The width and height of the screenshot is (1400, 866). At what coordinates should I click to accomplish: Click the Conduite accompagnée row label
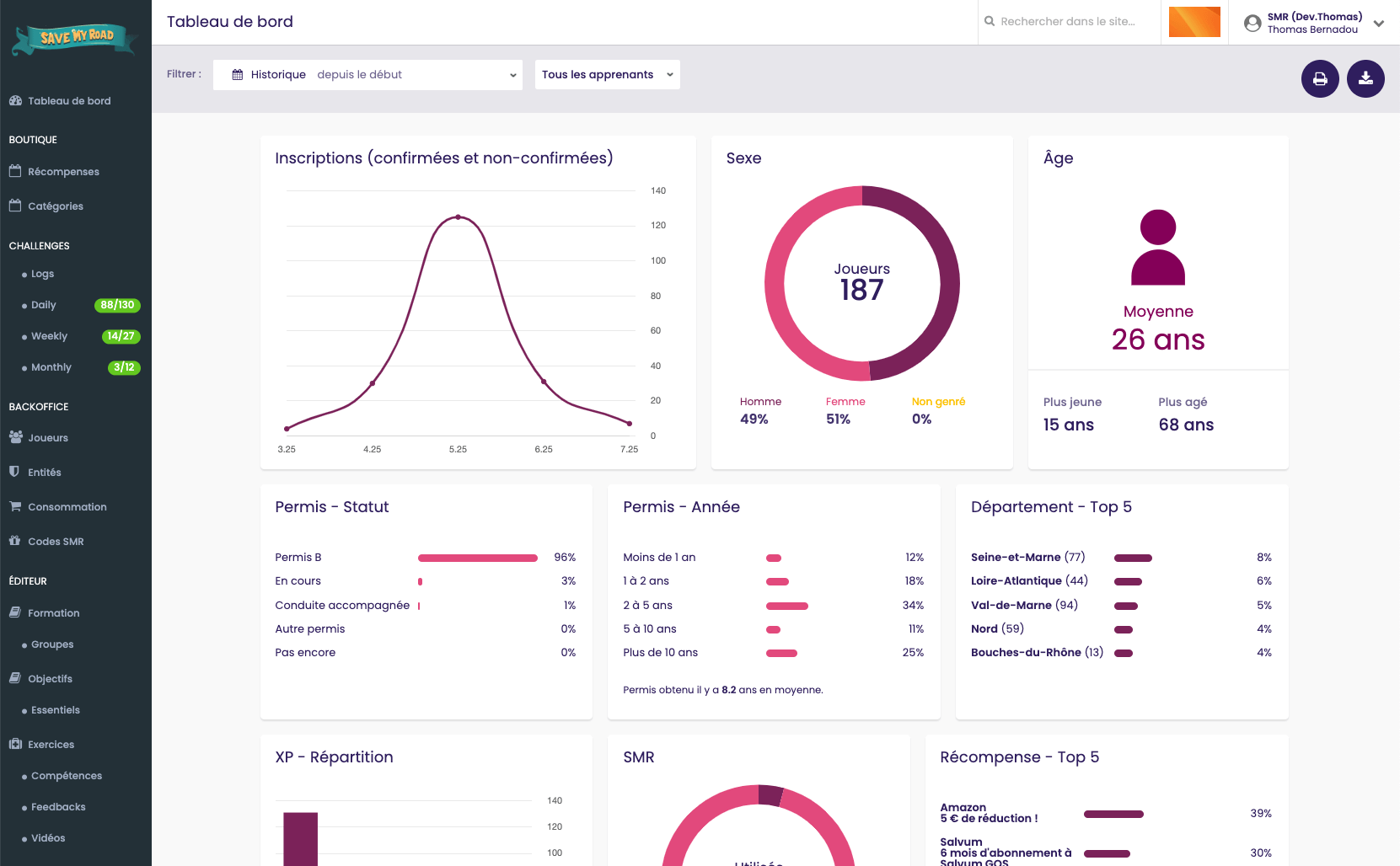coord(342,606)
